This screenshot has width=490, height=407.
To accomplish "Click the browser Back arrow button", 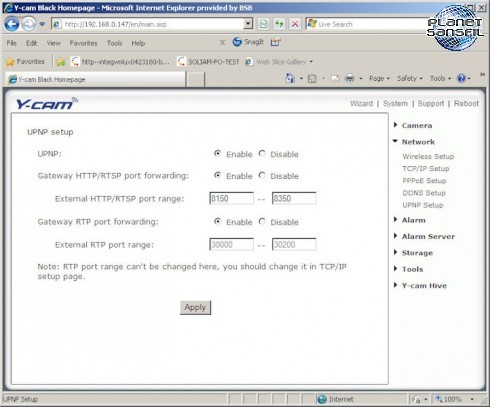I will click(12, 24).
